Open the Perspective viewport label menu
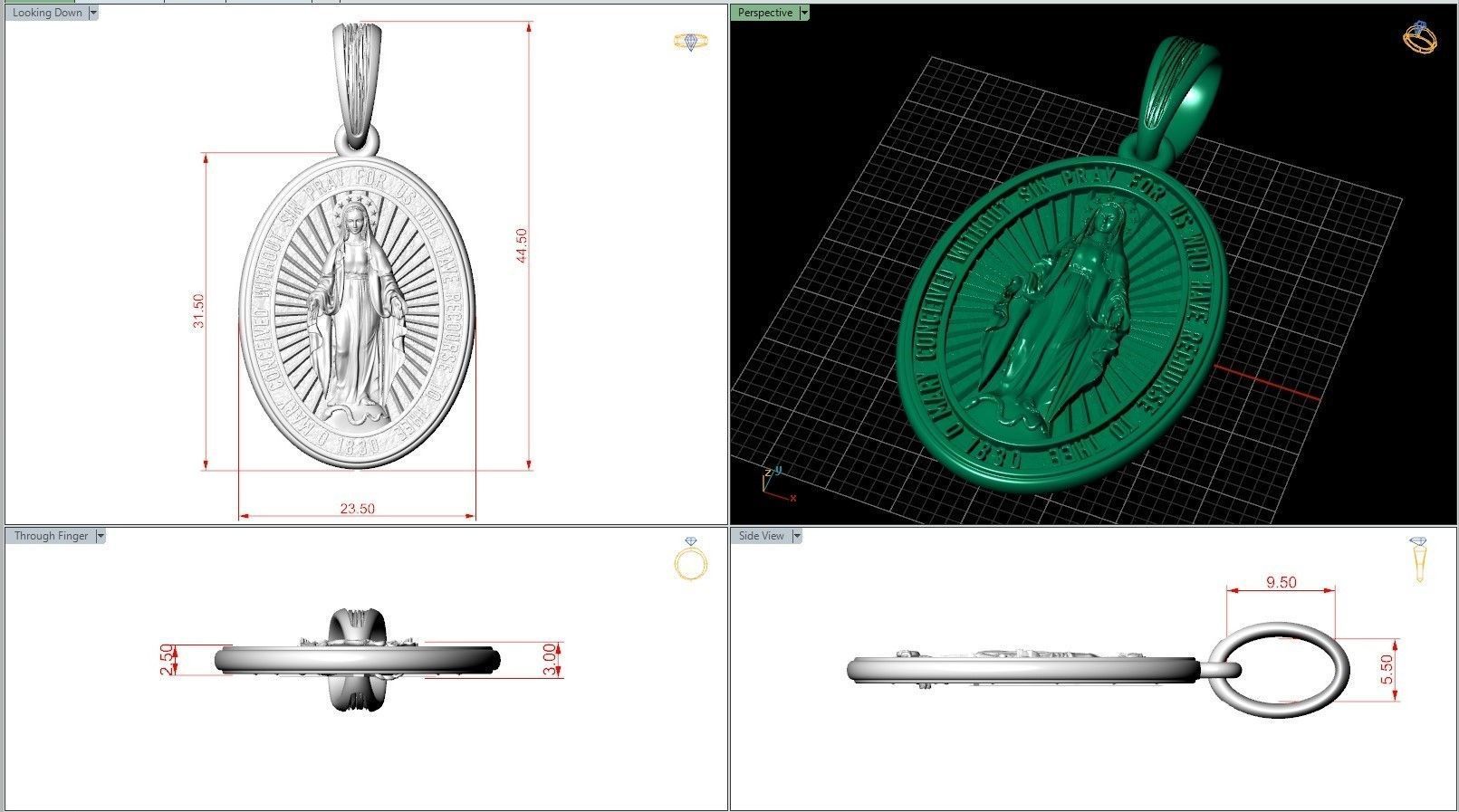1459x812 pixels. [x=765, y=13]
